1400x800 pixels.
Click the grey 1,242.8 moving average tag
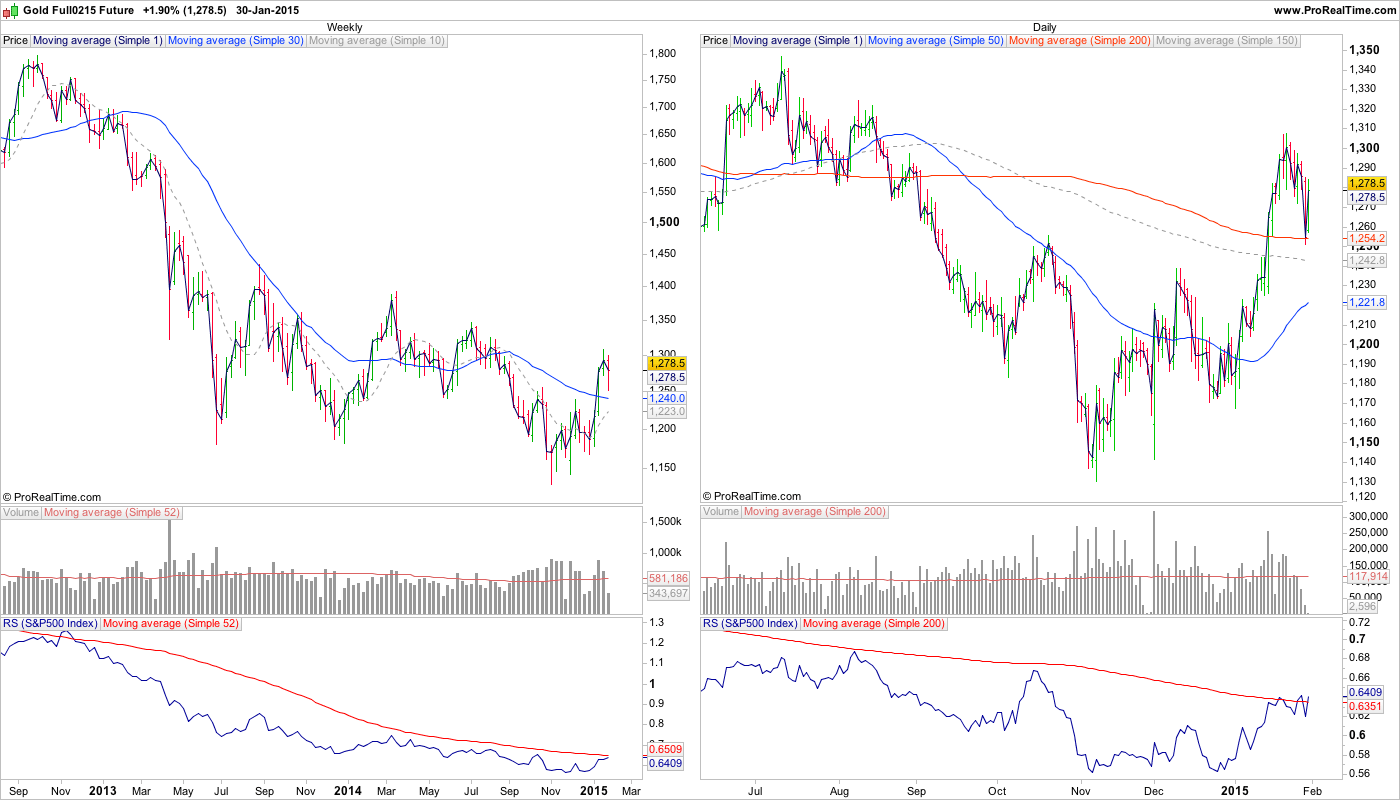[1366, 260]
